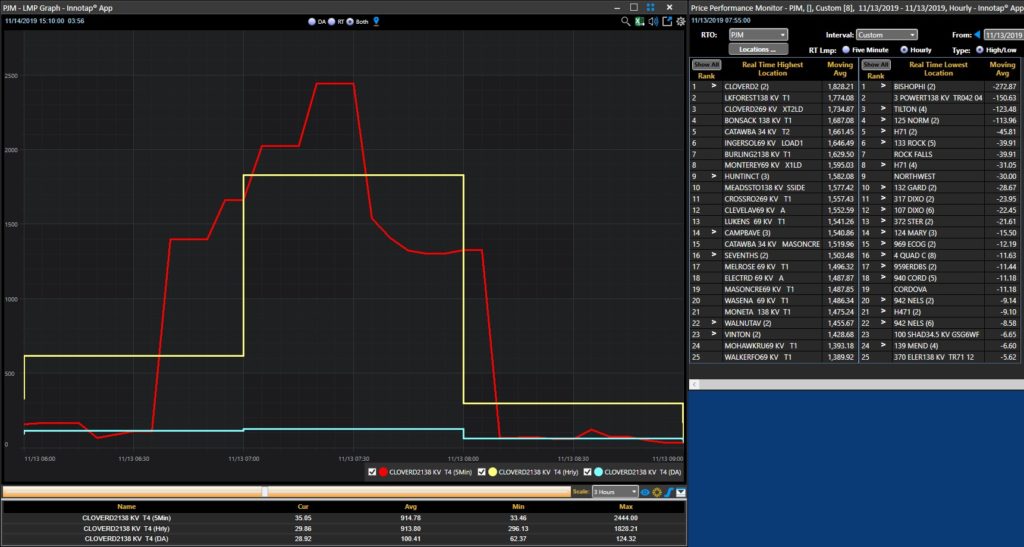Click Real Time Lowest Location column header
The width and height of the screenshot is (1024, 547).
[938, 69]
